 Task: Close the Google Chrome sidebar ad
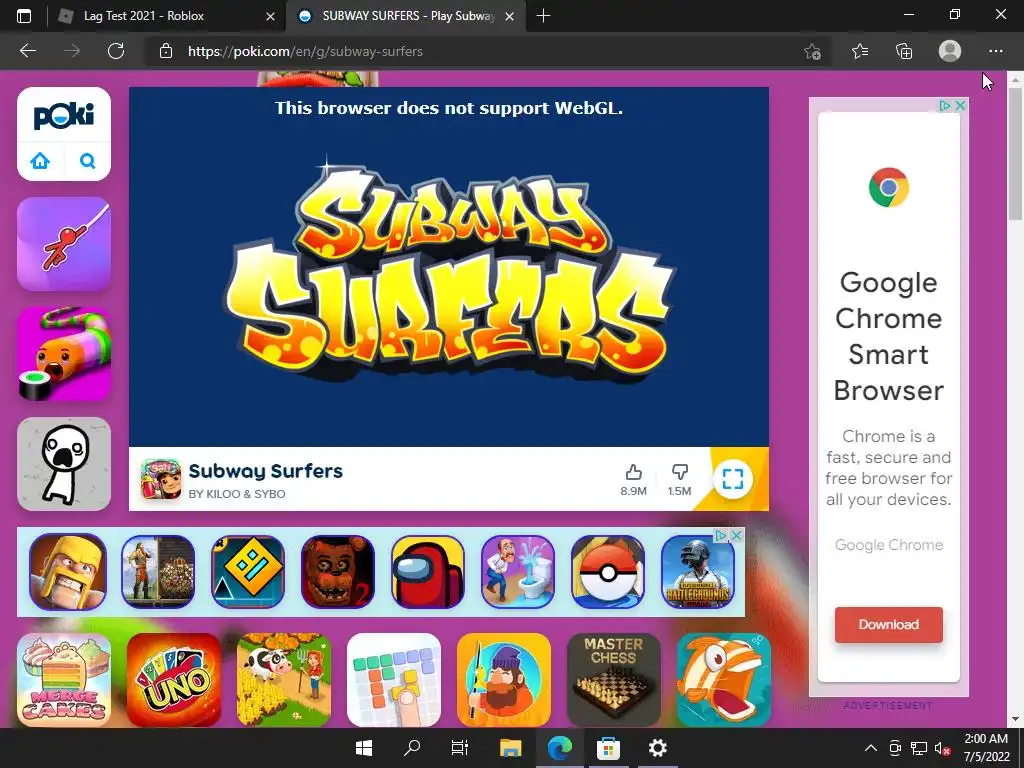(x=960, y=105)
